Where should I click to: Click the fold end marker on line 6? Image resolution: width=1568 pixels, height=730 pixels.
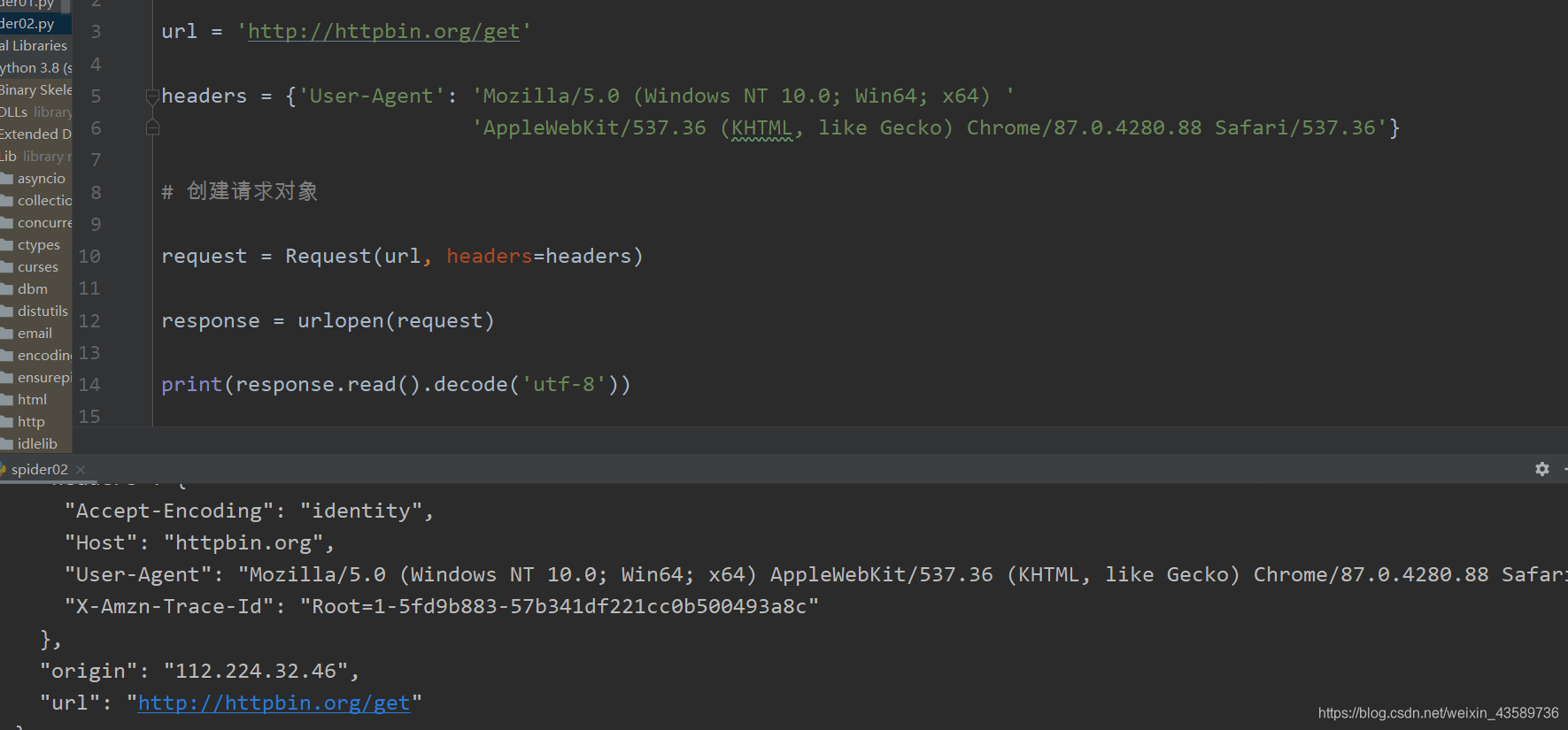point(152,128)
